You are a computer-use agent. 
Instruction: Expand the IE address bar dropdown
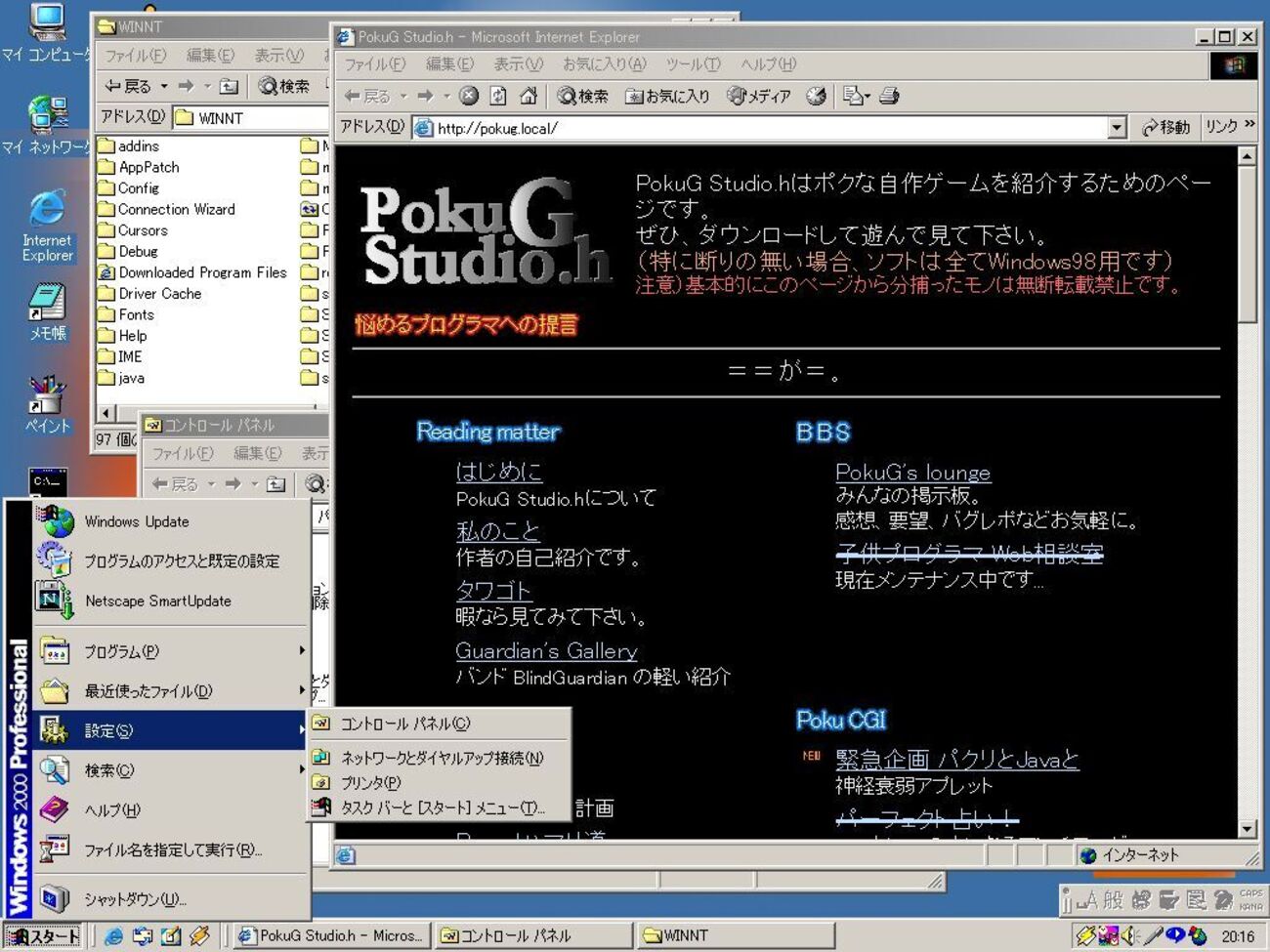pos(1117,128)
